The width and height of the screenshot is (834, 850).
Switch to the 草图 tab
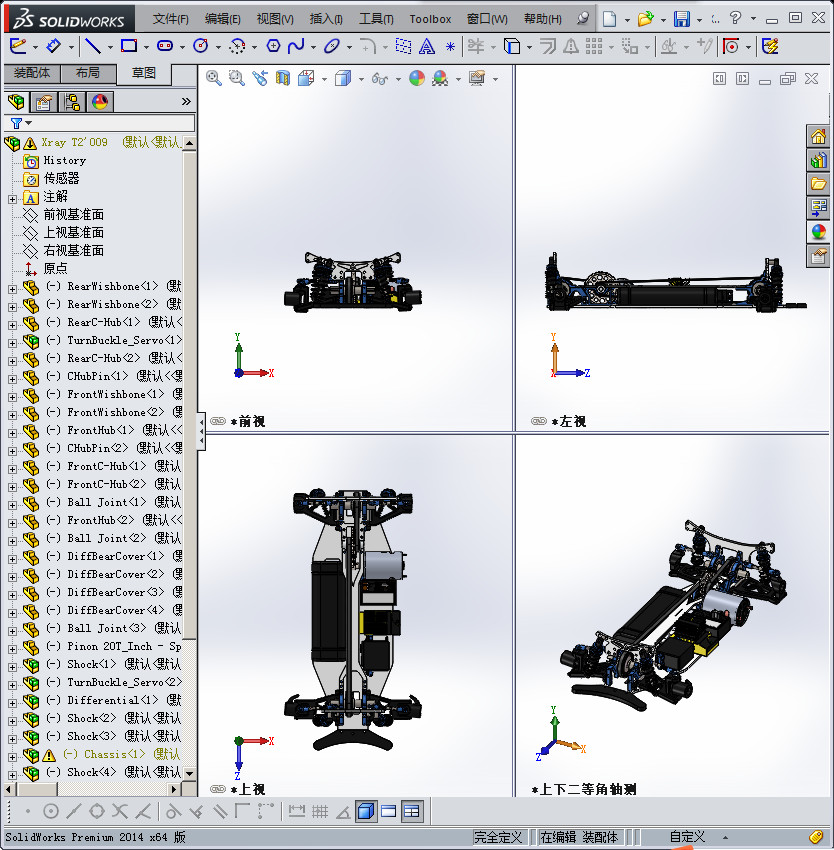144,74
